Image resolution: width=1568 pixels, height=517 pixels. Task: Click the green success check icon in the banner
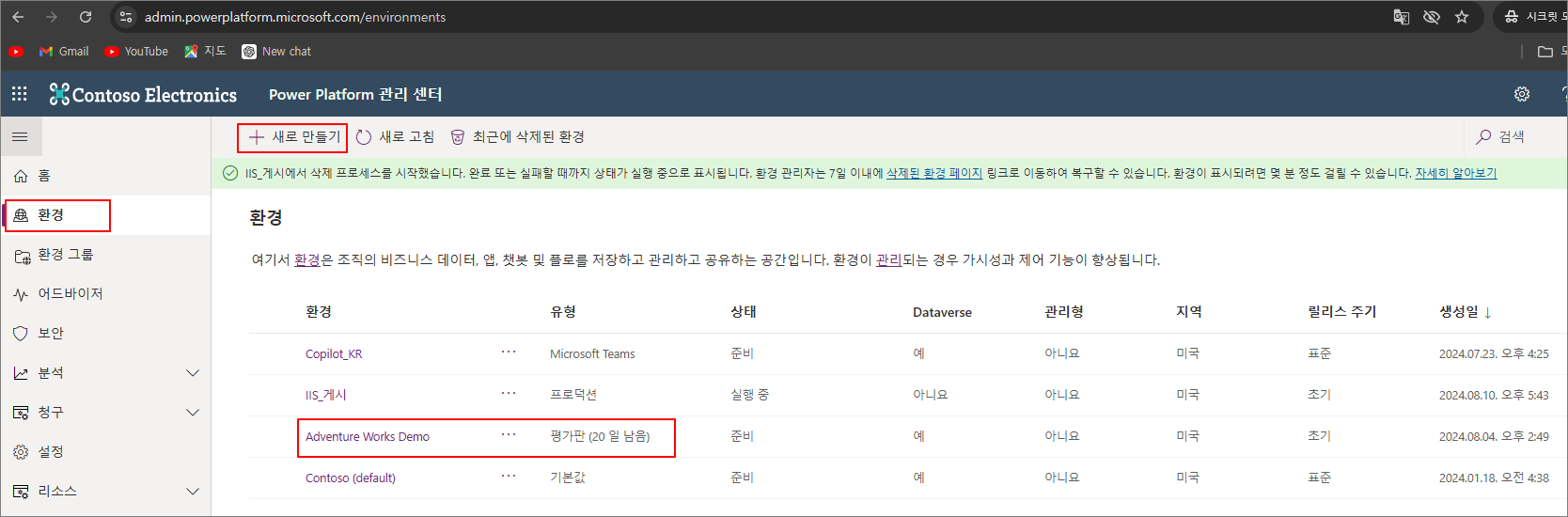[x=229, y=173]
